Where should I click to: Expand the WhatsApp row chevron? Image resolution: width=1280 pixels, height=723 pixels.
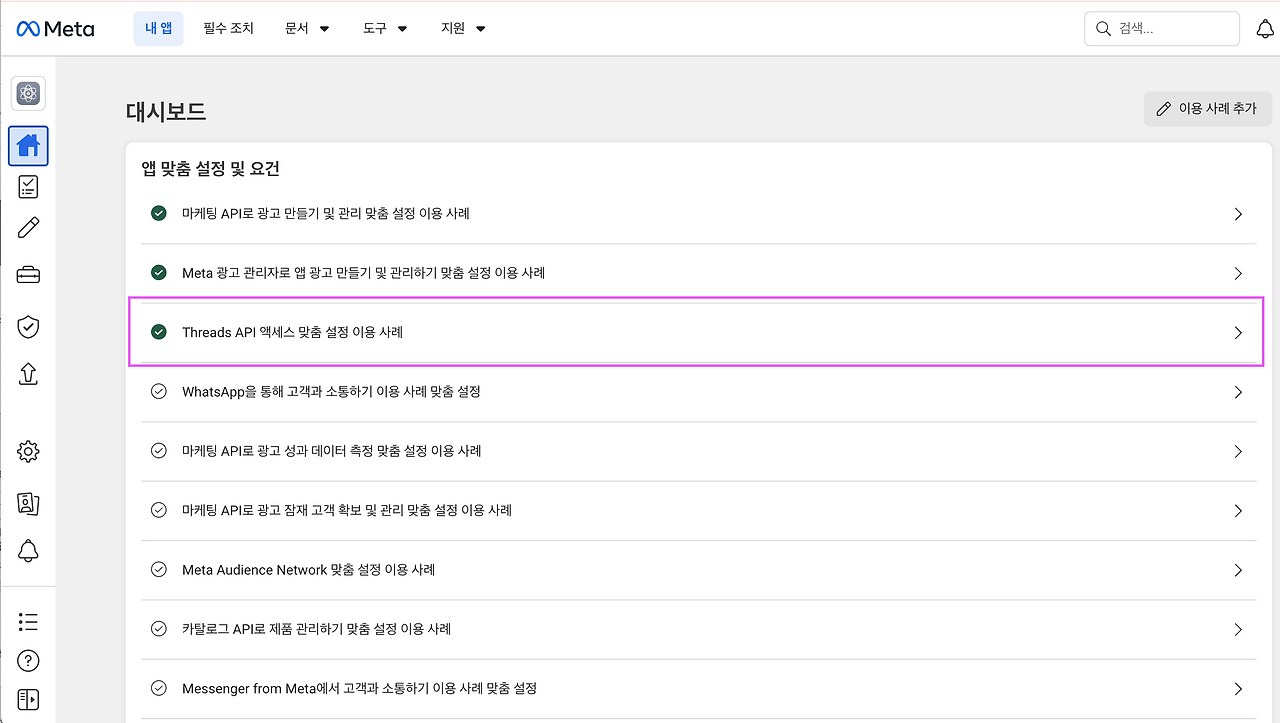tap(1238, 392)
